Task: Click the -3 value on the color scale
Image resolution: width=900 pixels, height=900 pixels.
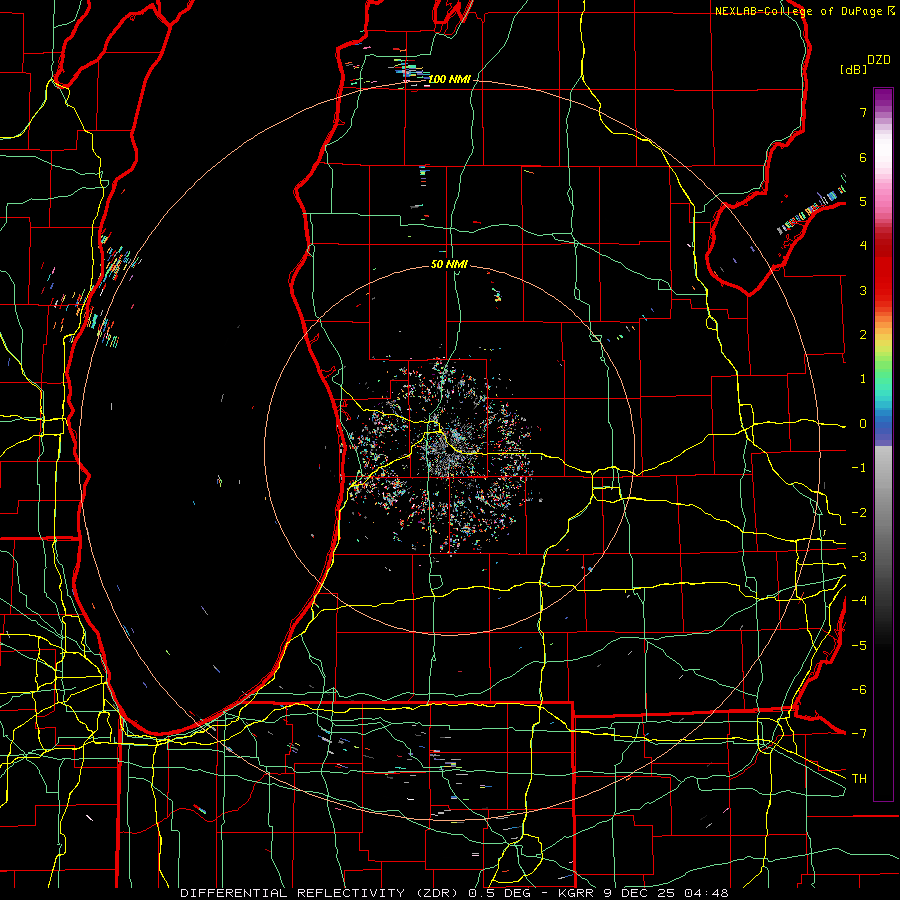Action: tap(859, 557)
